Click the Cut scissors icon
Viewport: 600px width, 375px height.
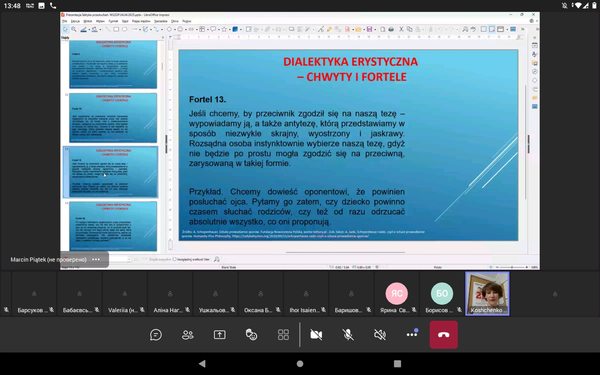point(401,29)
